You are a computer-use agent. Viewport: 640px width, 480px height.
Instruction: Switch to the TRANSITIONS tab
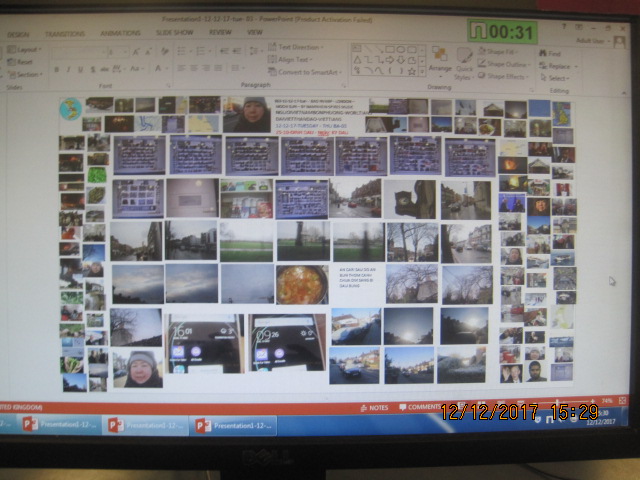pos(65,34)
